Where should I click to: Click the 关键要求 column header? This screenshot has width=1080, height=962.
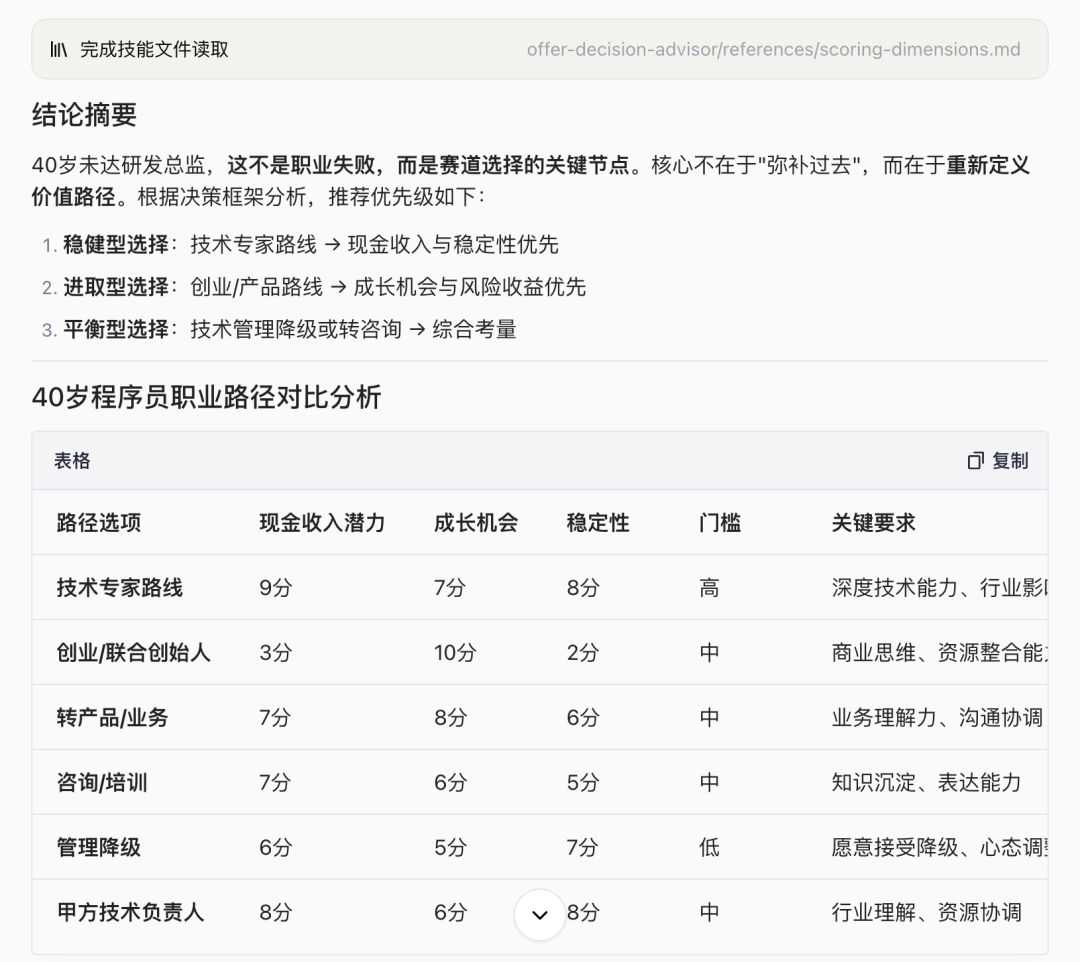pos(873,523)
